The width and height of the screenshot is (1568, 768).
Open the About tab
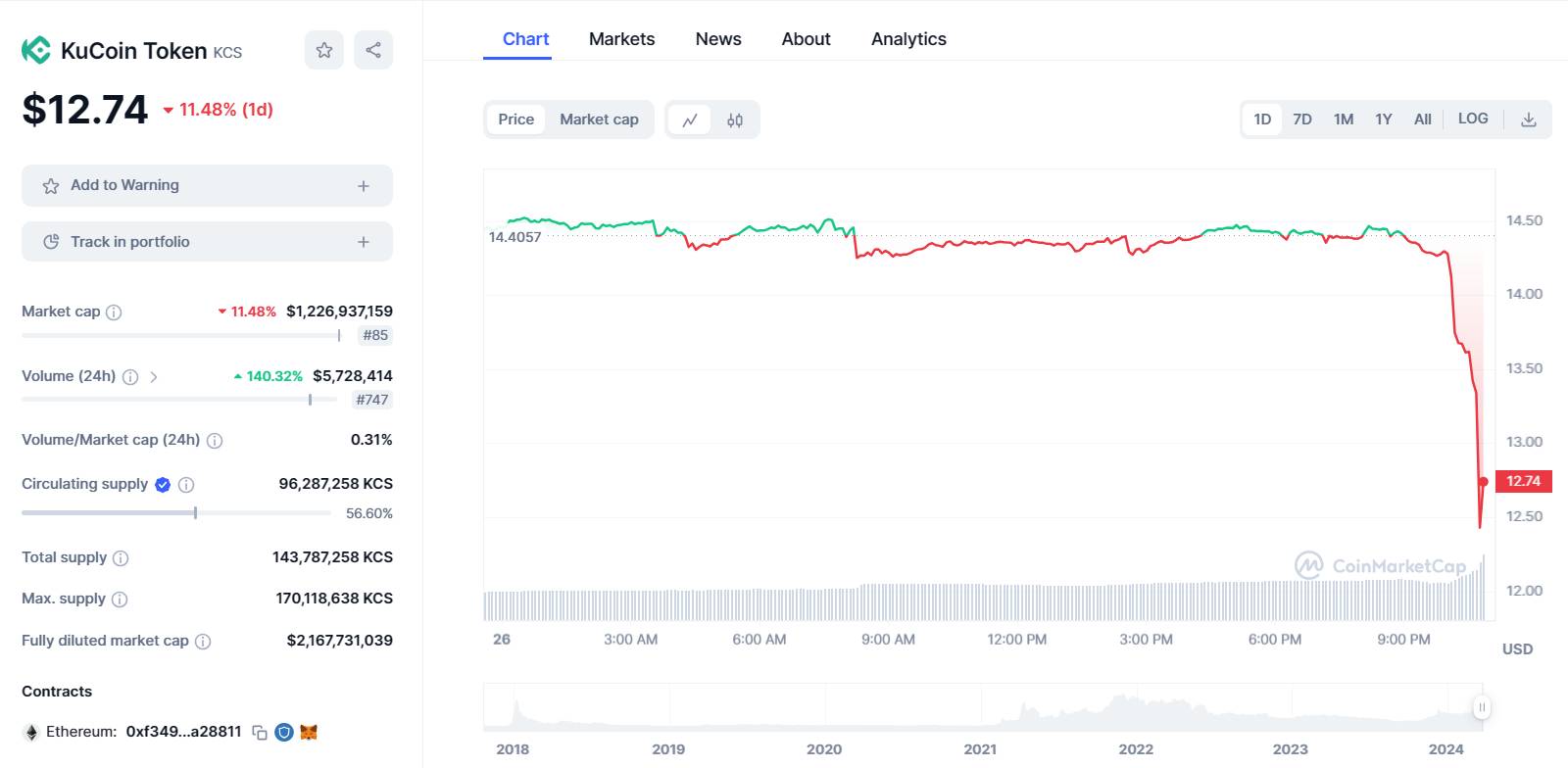pos(806,39)
